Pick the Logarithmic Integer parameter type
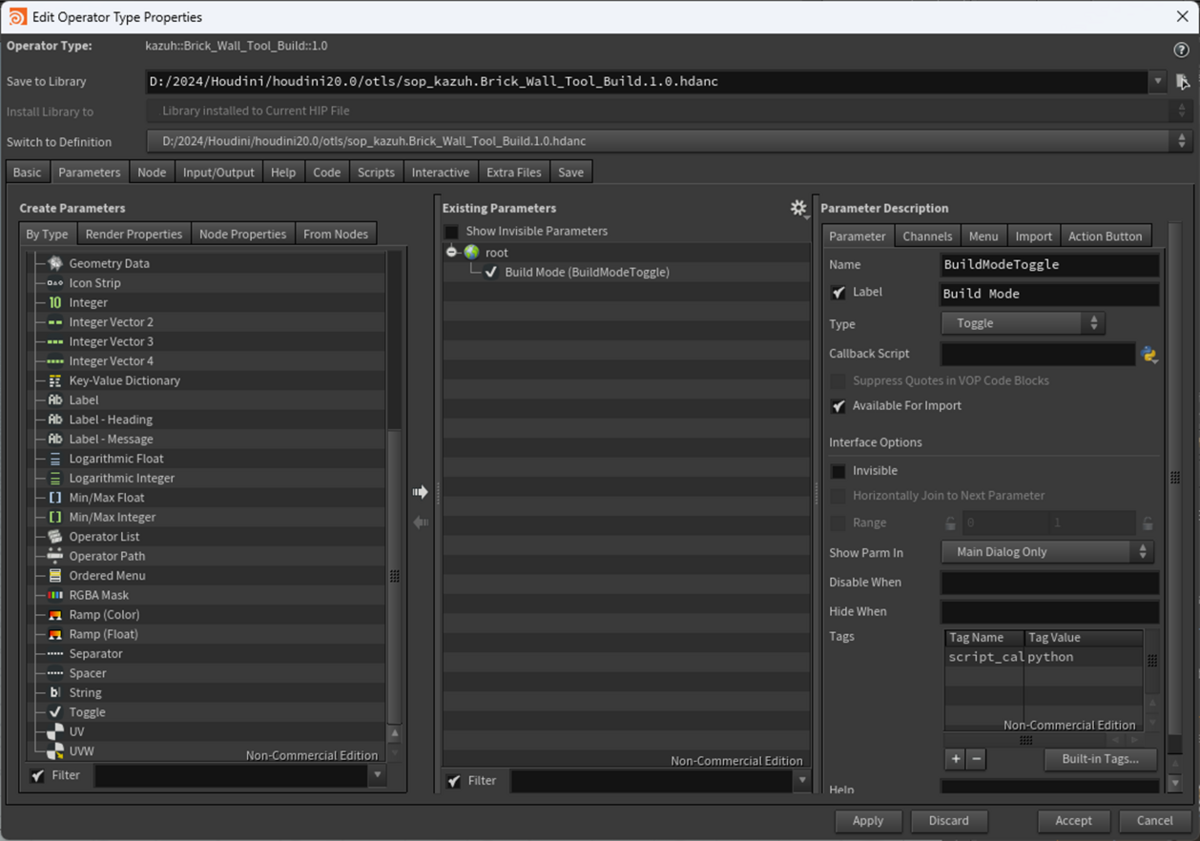The image size is (1200, 841). click(x=121, y=478)
